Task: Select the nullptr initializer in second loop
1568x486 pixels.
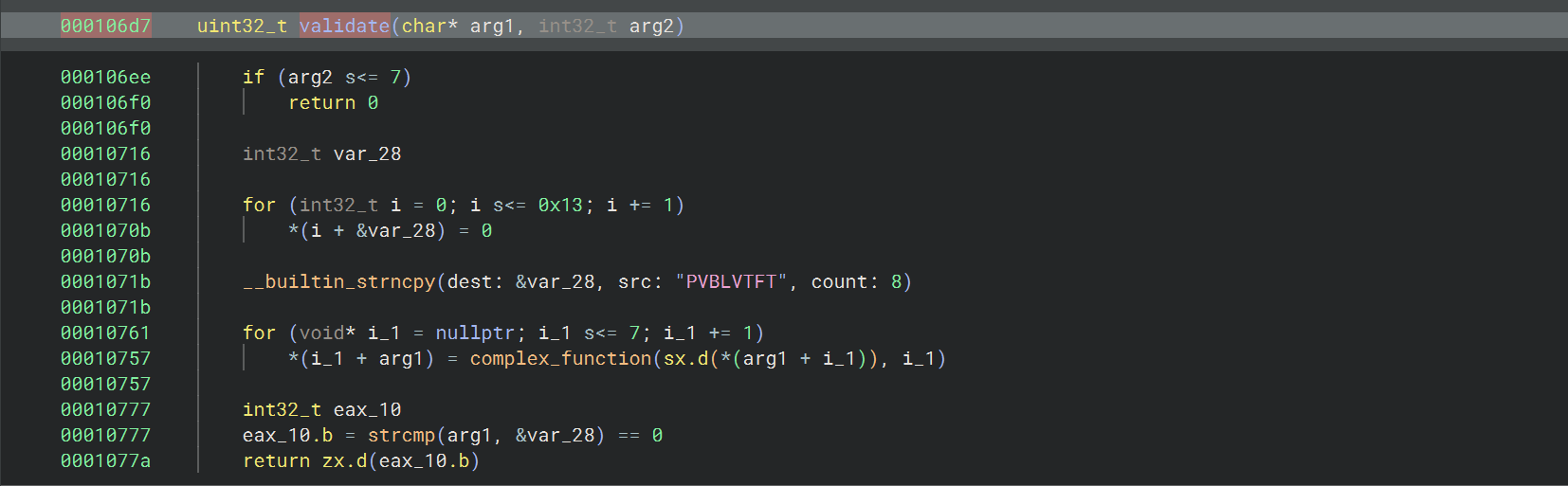Action: click(x=475, y=333)
